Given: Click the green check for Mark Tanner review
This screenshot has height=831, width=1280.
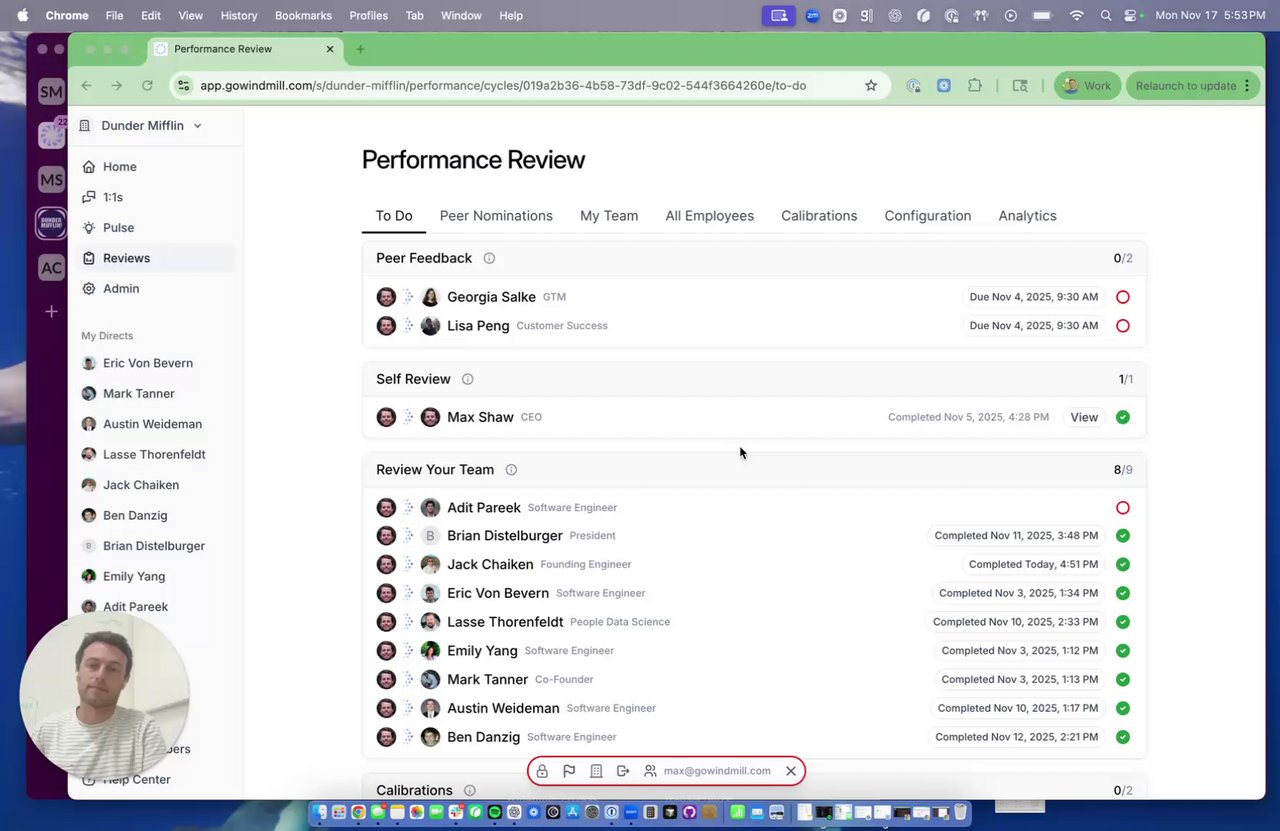Looking at the screenshot, I should click(x=1123, y=680).
